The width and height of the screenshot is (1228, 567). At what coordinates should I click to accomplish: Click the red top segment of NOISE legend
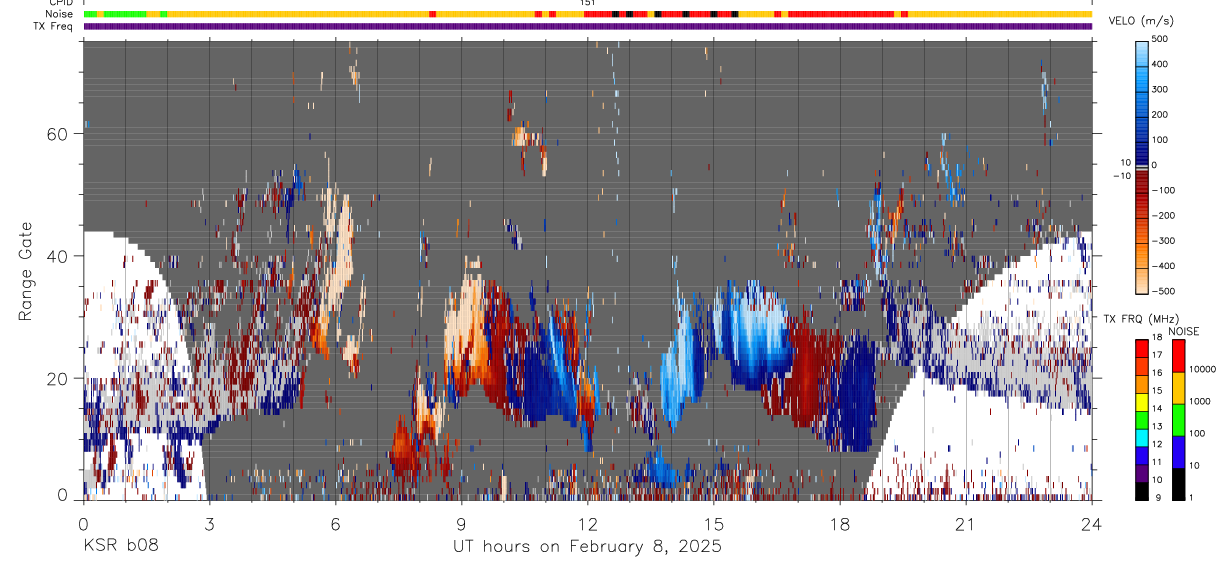(x=1178, y=356)
